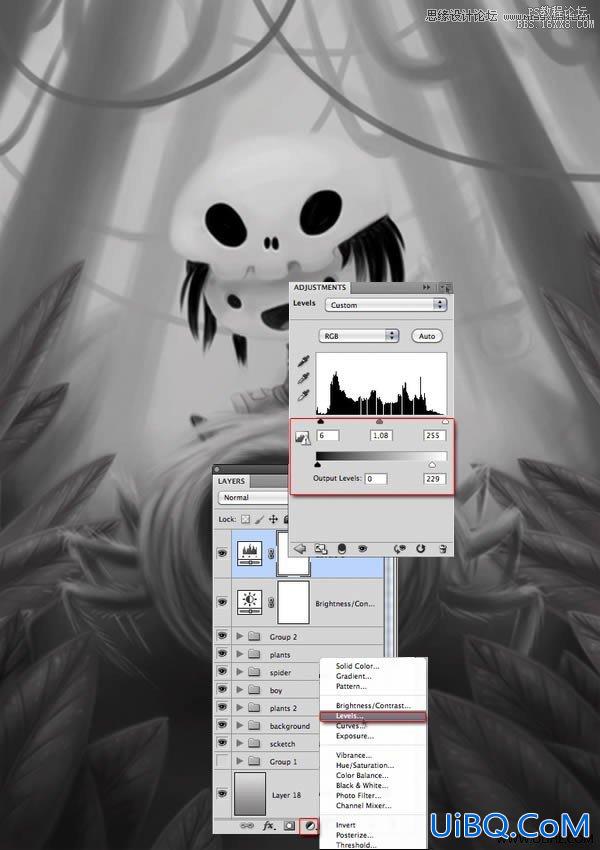Viewport: 600px width, 850px height.
Task: Select the white point eyedropper
Action: click(x=304, y=395)
